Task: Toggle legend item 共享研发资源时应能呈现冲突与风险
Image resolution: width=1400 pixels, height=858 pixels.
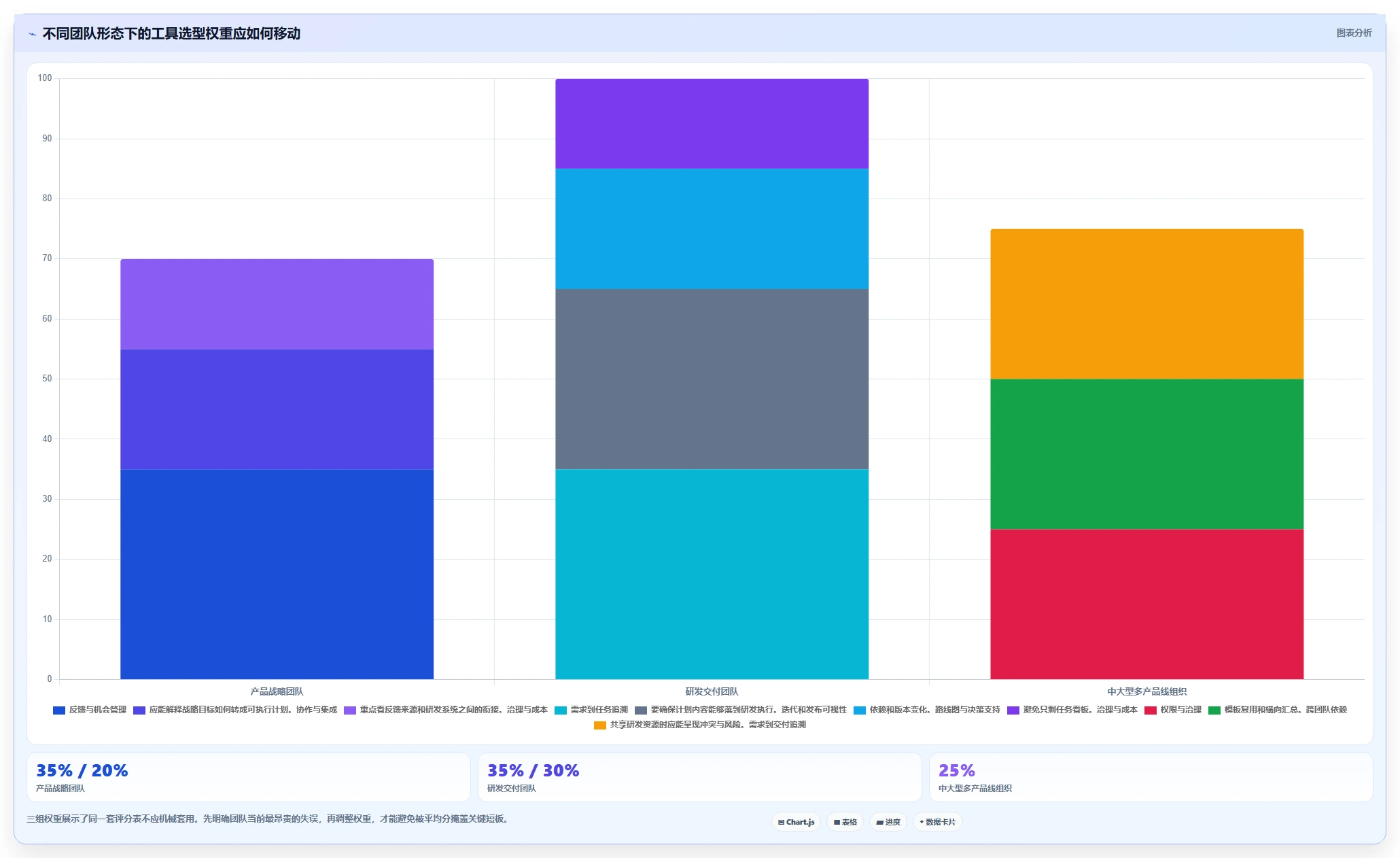Action: 700,725
